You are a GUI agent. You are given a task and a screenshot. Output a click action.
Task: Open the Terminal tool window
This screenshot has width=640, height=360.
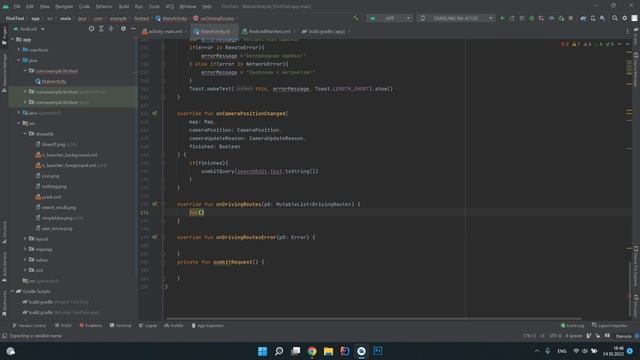coord(121,326)
